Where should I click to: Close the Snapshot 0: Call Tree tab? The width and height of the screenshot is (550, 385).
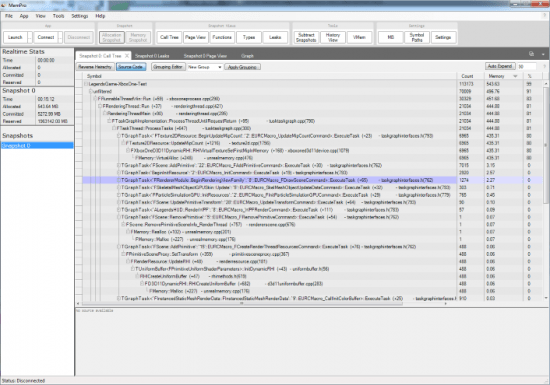tap(127, 56)
